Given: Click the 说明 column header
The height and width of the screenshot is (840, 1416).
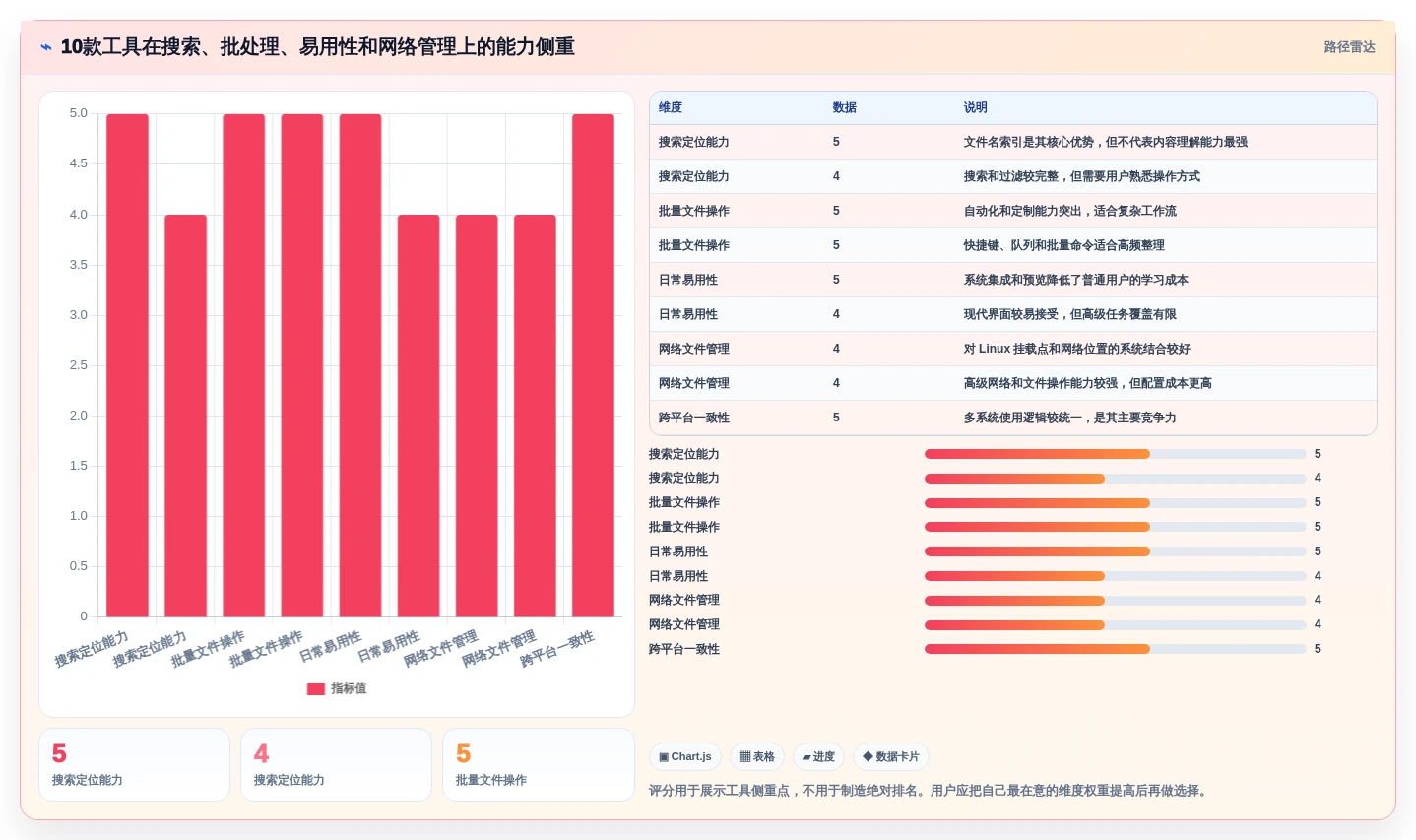Looking at the screenshot, I should (x=976, y=108).
